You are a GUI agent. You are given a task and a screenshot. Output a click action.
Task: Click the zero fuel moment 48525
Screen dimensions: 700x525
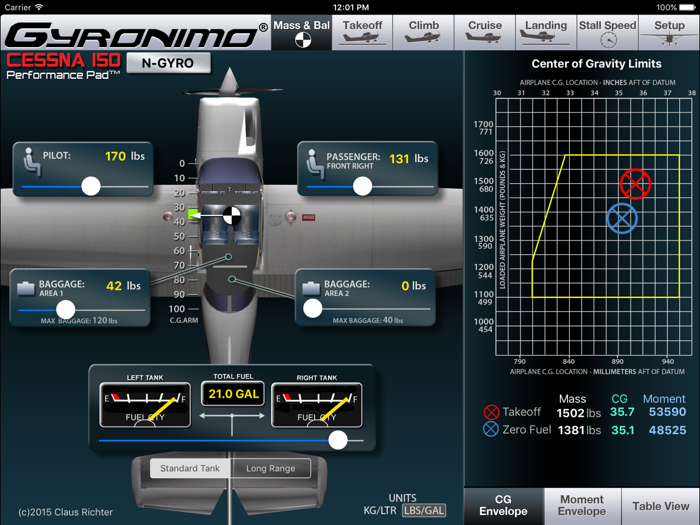[x=667, y=430]
